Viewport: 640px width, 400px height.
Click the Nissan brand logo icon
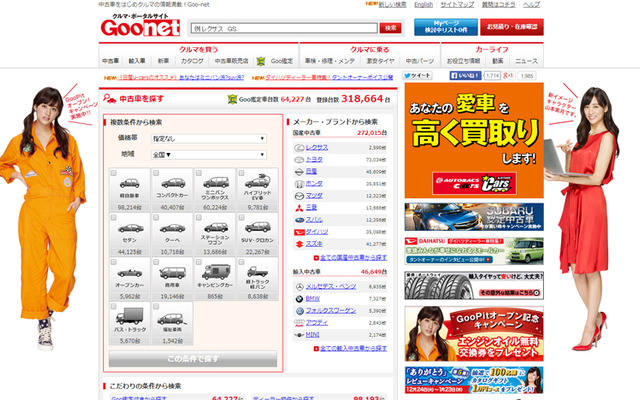(300, 172)
